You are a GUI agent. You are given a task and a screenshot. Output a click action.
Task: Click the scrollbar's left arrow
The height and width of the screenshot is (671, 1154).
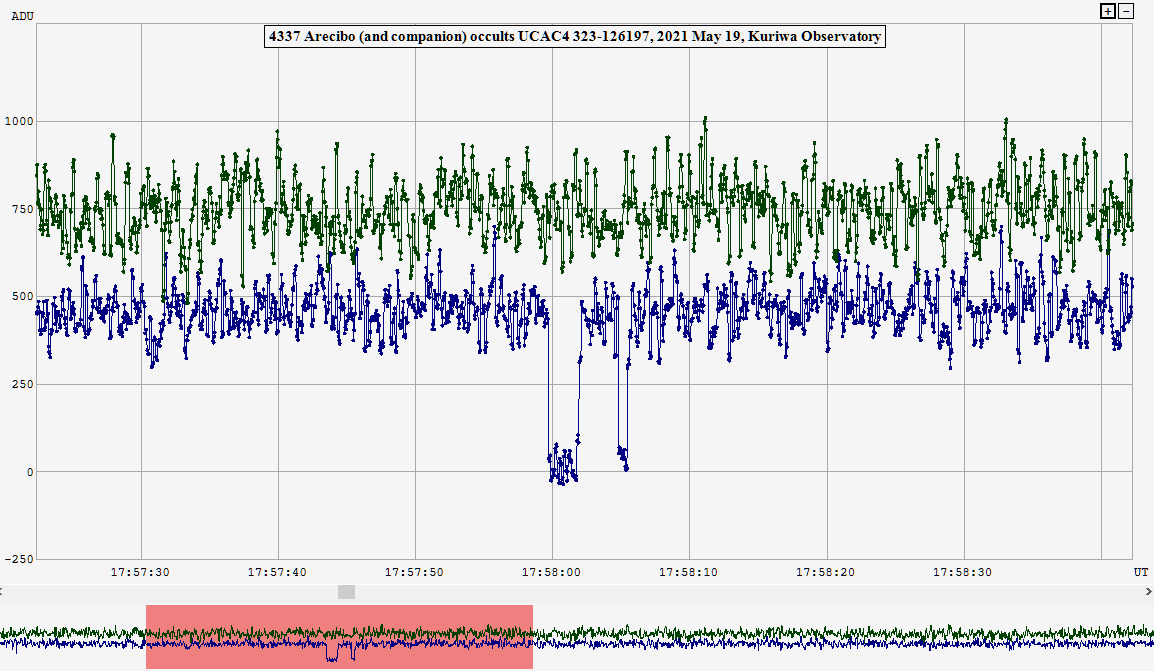(x=4, y=592)
